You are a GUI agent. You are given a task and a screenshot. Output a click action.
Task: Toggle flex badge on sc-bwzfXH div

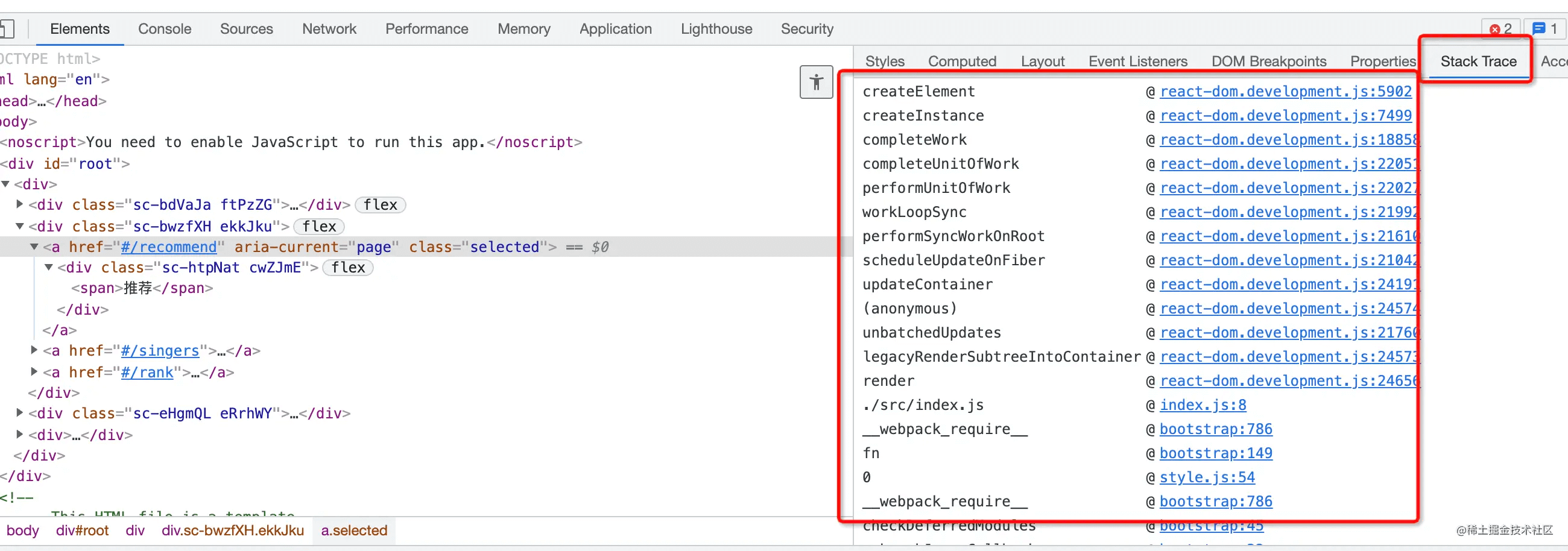point(319,226)
